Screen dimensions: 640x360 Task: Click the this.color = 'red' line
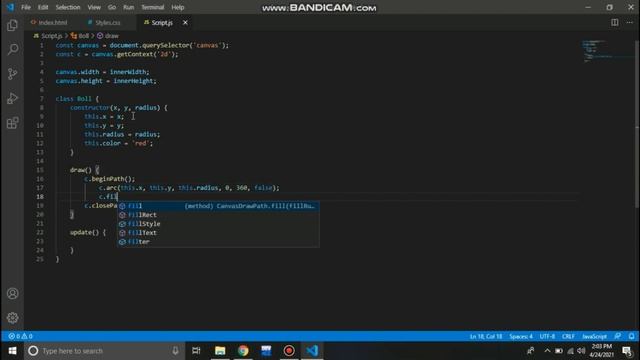point(118,143)
